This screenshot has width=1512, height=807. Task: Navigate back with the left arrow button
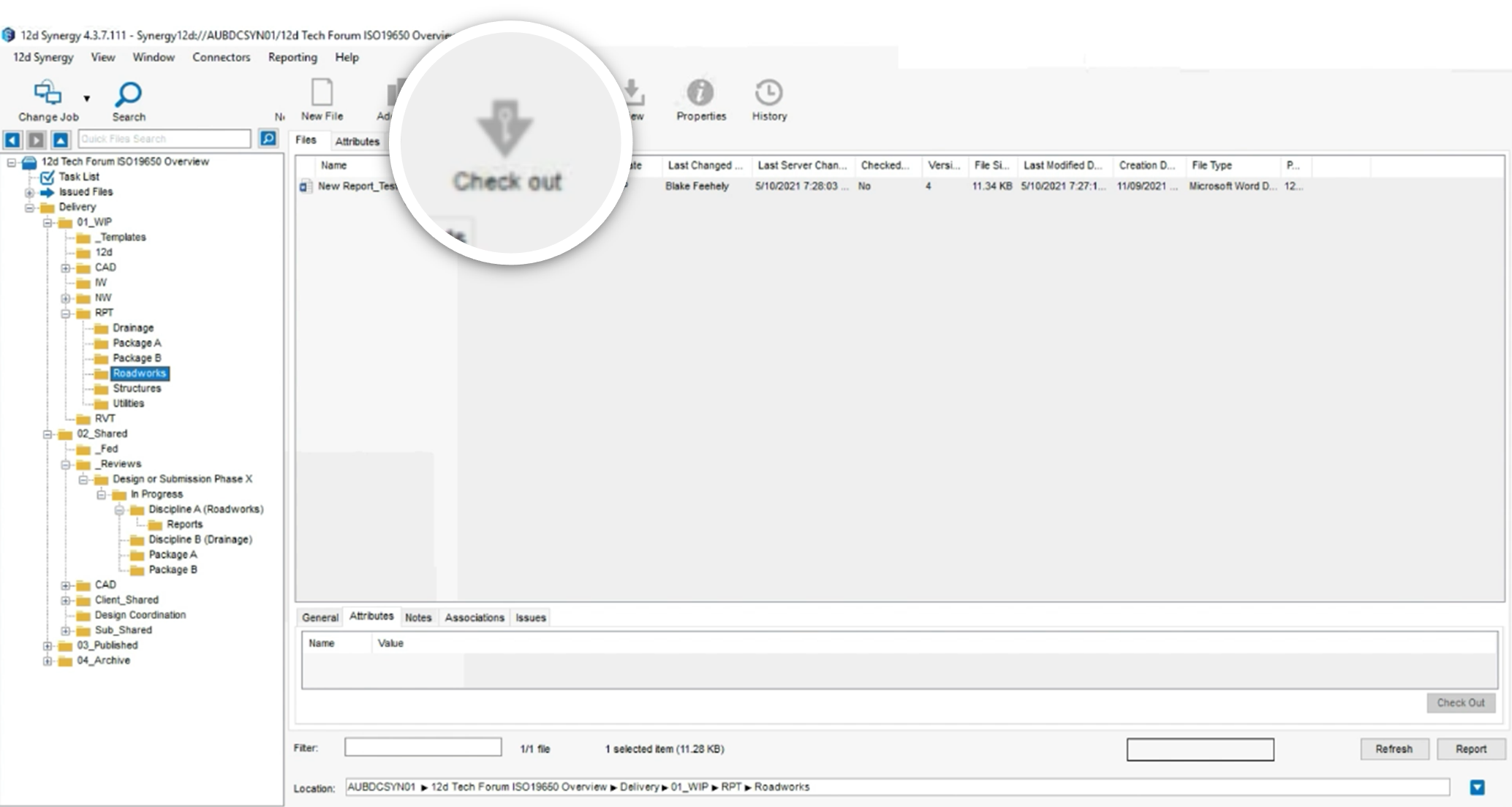[x=12, y=139]
